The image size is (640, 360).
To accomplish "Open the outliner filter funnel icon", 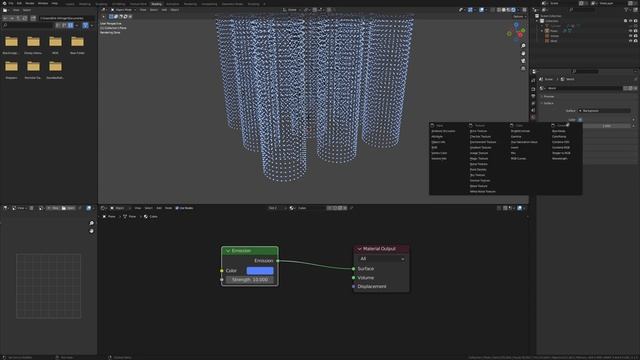I will tap(626, 9).
